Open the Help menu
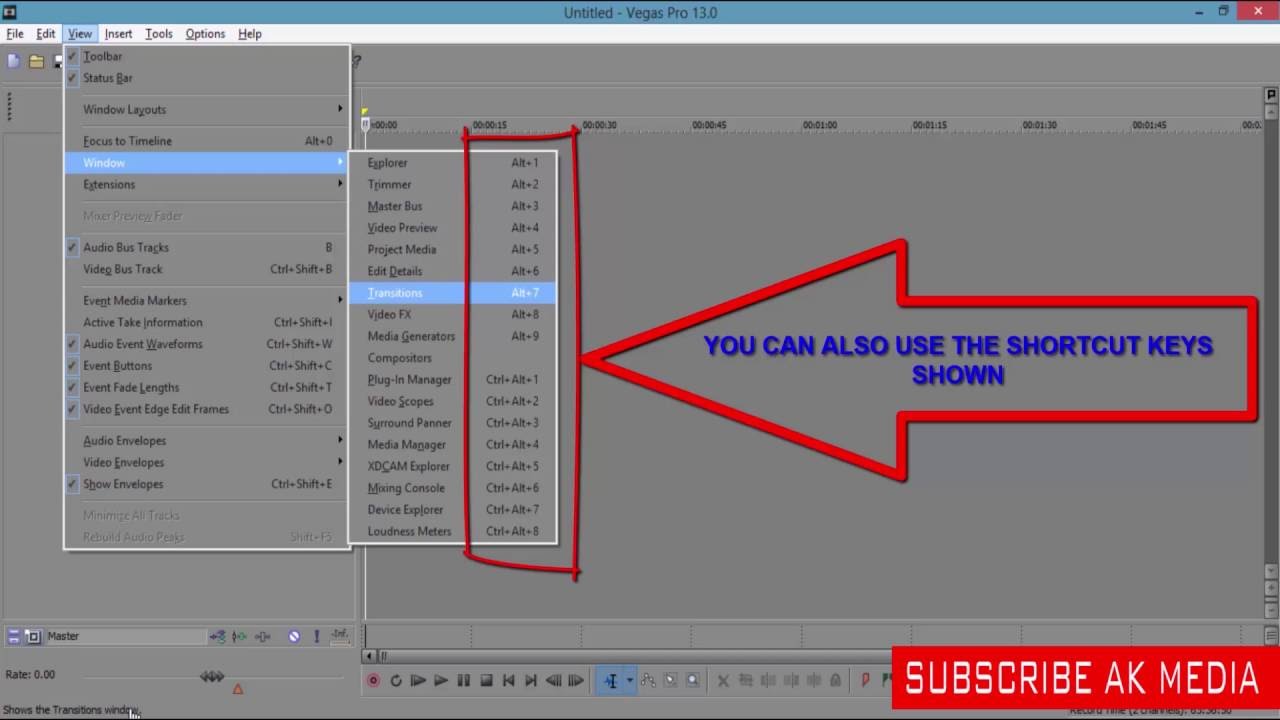 point(250,34)
